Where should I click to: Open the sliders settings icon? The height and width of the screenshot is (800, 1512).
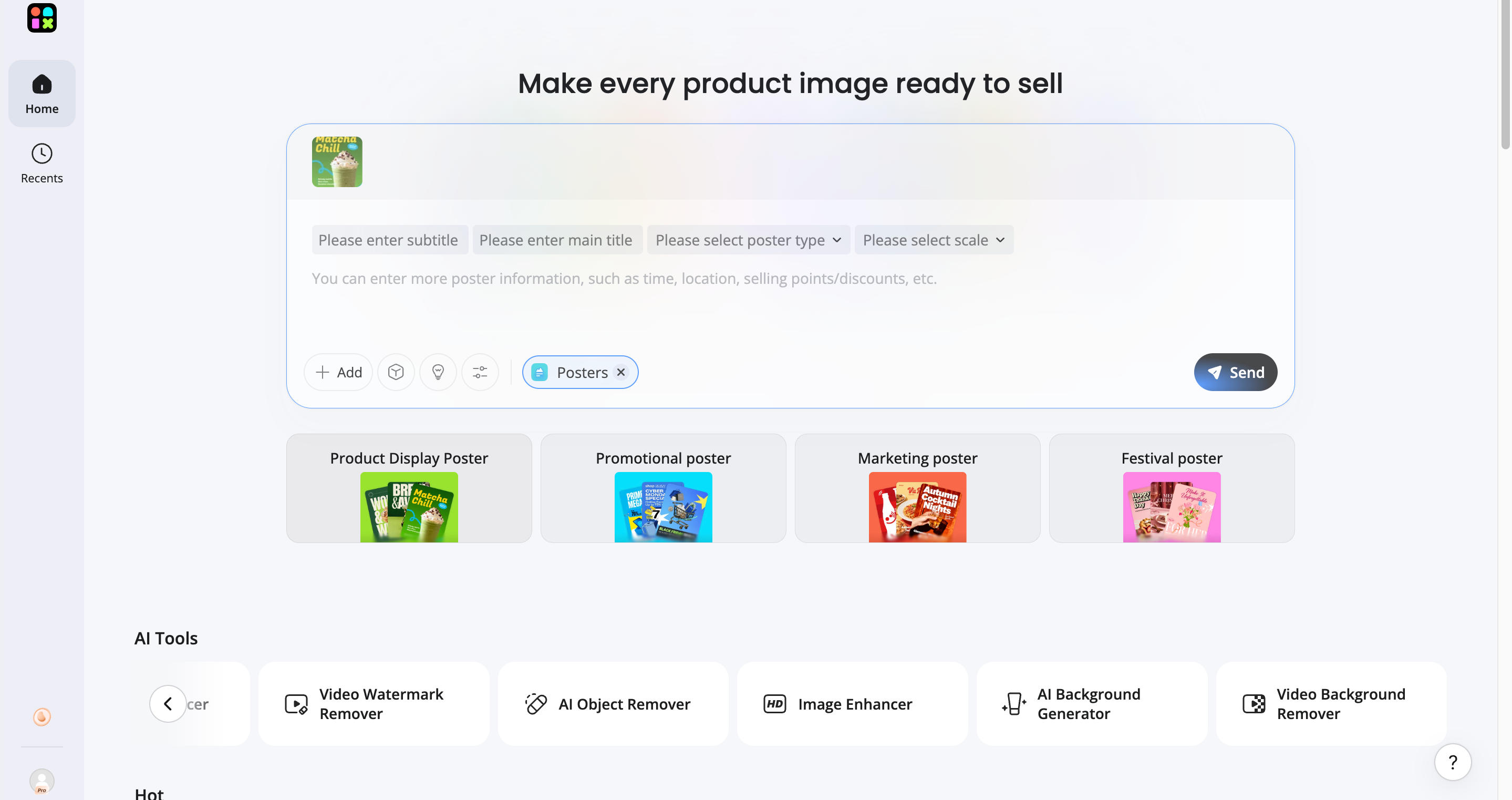tap(480, 372)
